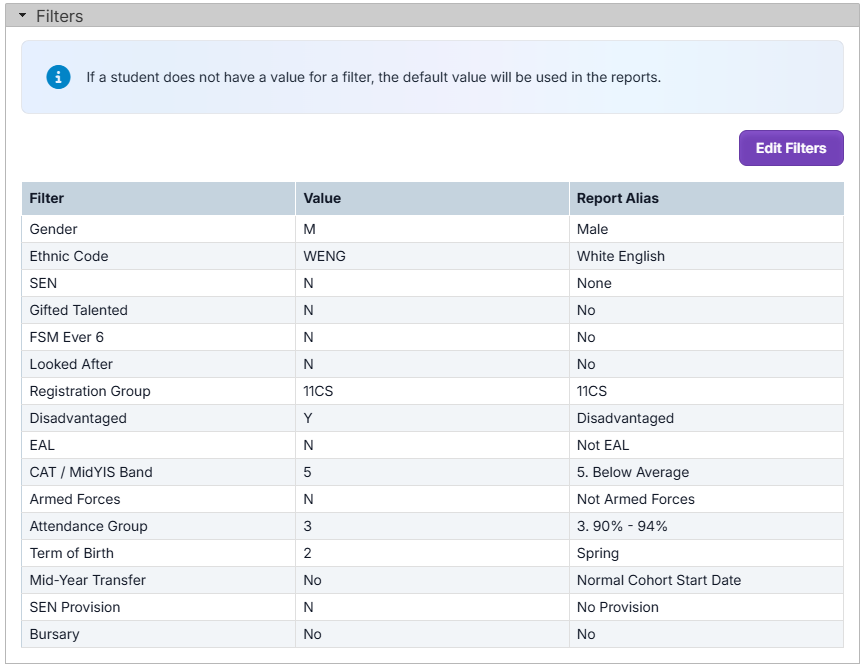
Task: Select the Not Armed Forces alias
Action: [635, 499]
